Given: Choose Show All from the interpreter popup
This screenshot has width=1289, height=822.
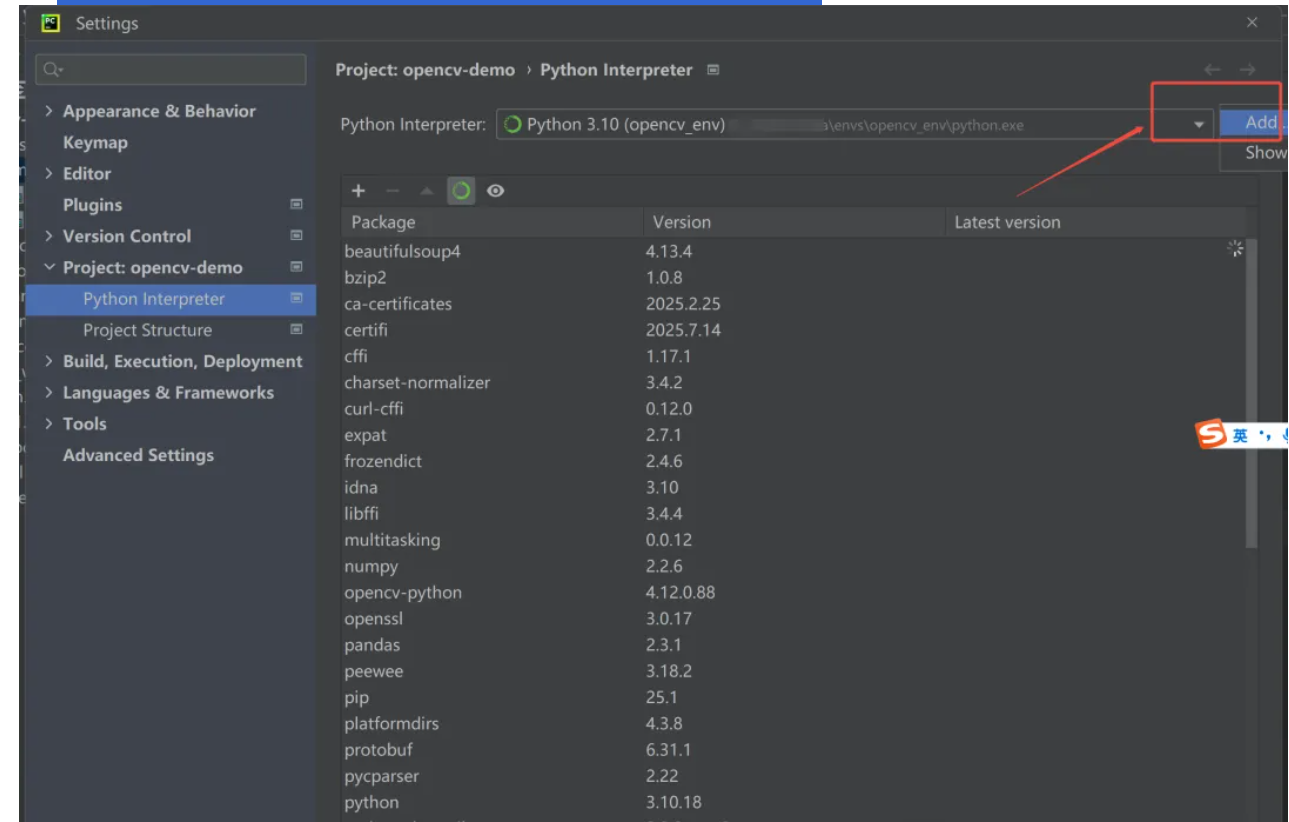Looking at the screenshot, I should coord(1254,153).
